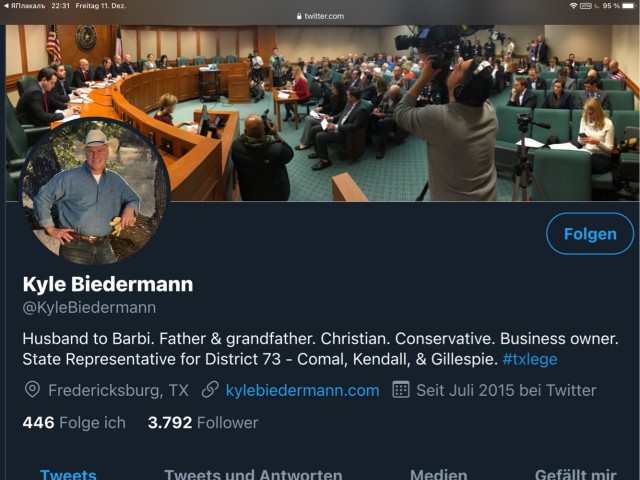Image resolution: width=640 pixels, height=480 pixels.
Task: Go to the Gefällt mir tab
Action: pyautogui.click(x=575, y=474)
